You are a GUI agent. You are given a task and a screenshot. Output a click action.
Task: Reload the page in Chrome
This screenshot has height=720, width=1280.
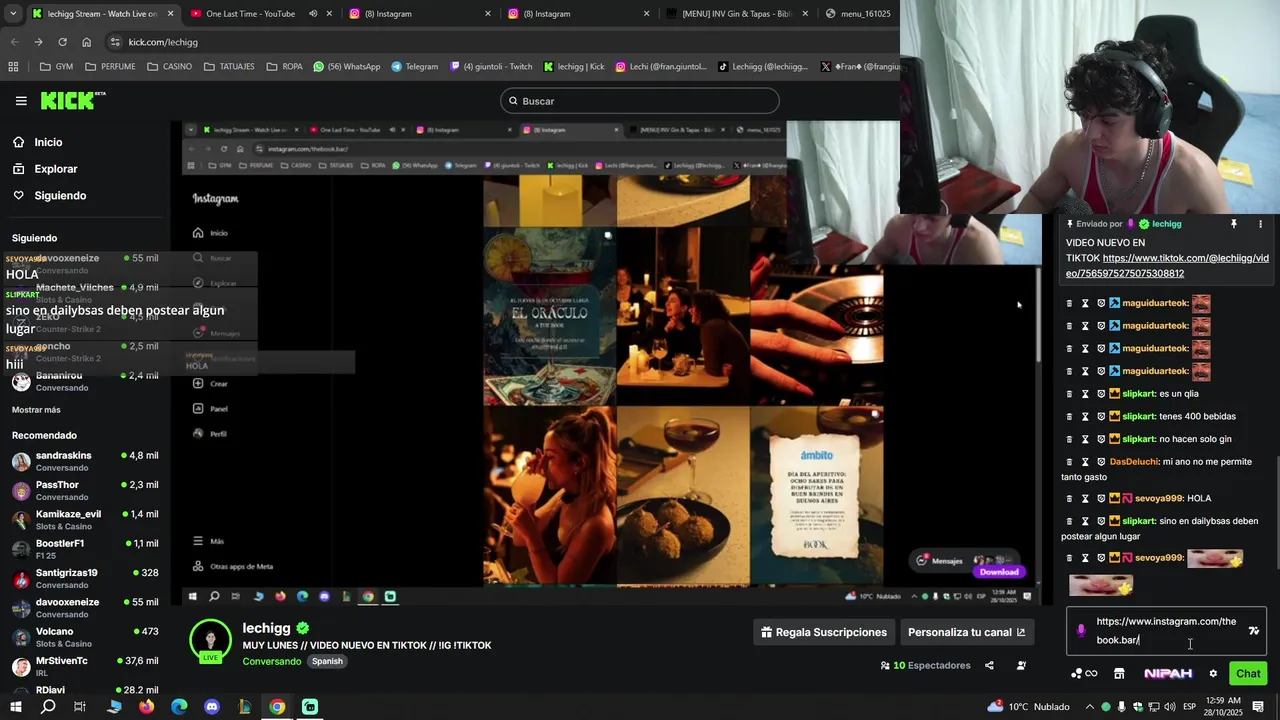[62, 42]
